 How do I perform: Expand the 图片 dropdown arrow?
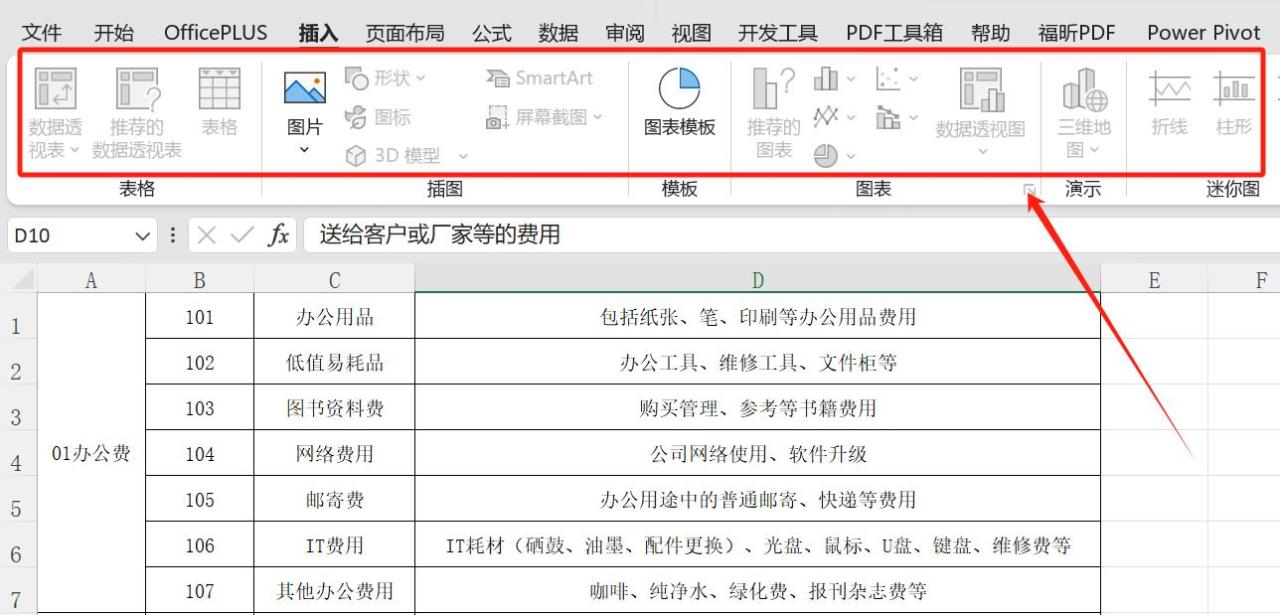(x=304, y=150)
